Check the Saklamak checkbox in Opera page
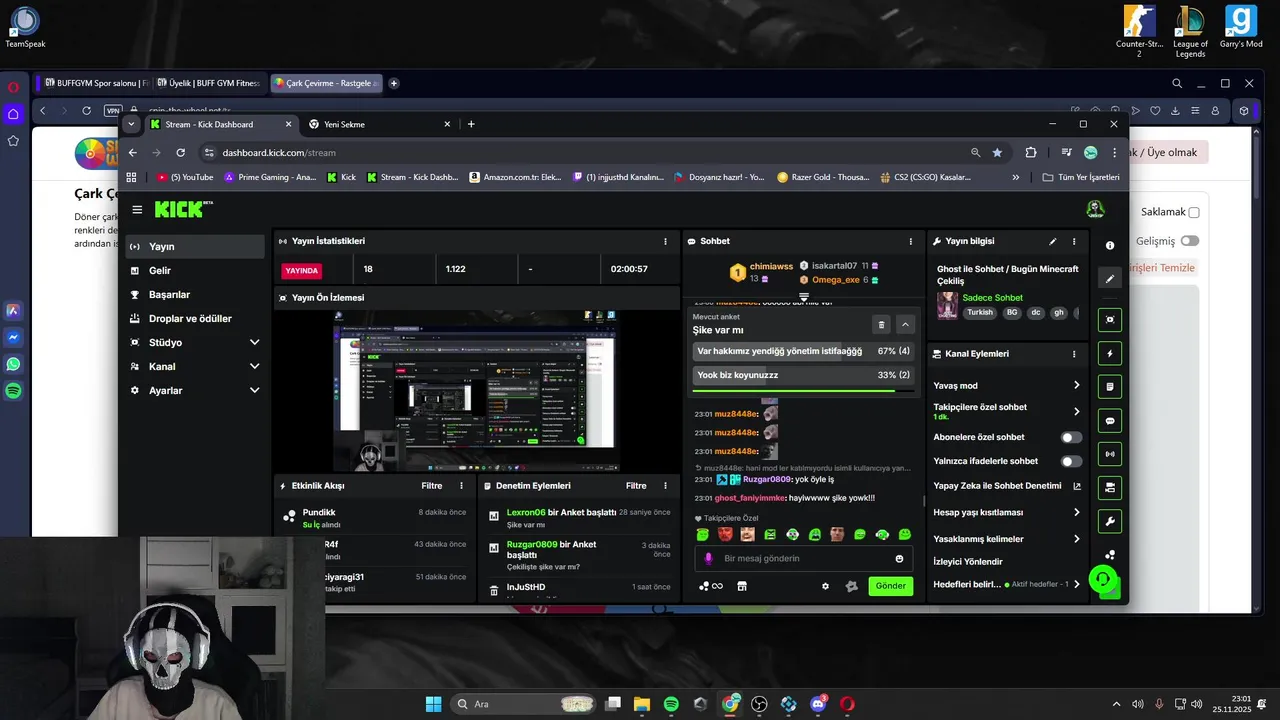This screenshot has height=720, width=1280. coord(1194,212)
